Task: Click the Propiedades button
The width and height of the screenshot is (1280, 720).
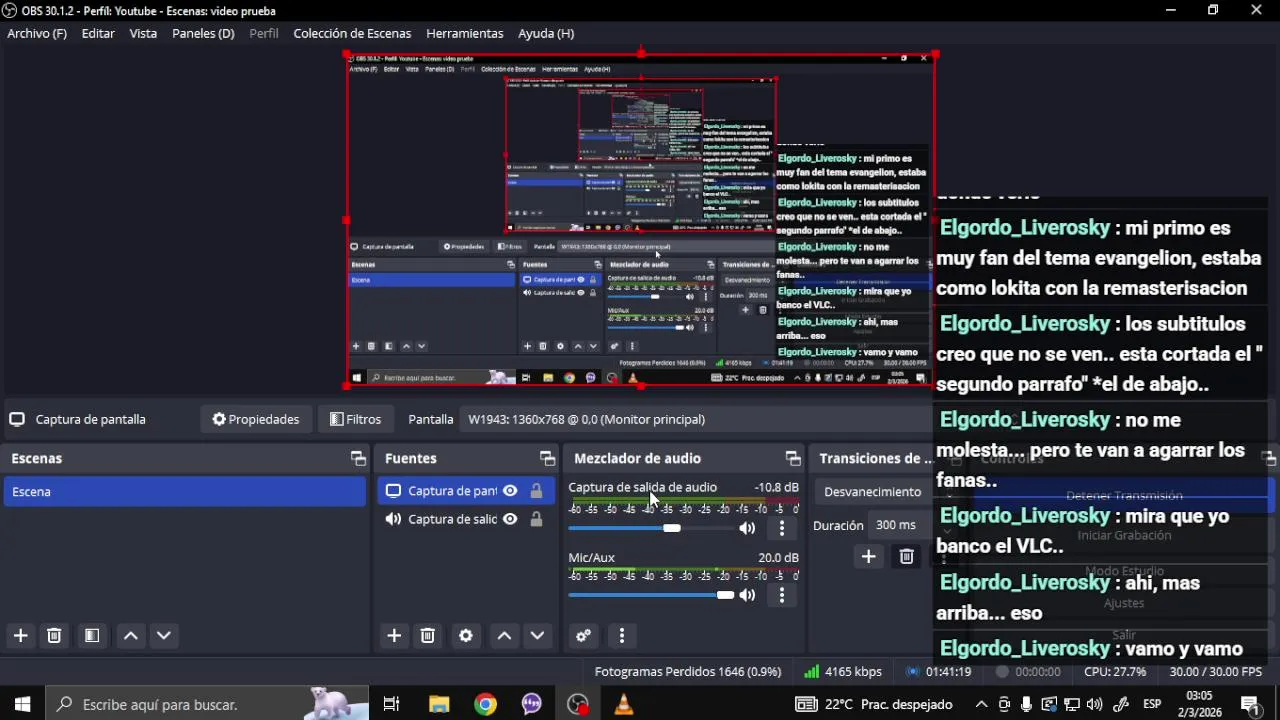Action: click(256, 419)
